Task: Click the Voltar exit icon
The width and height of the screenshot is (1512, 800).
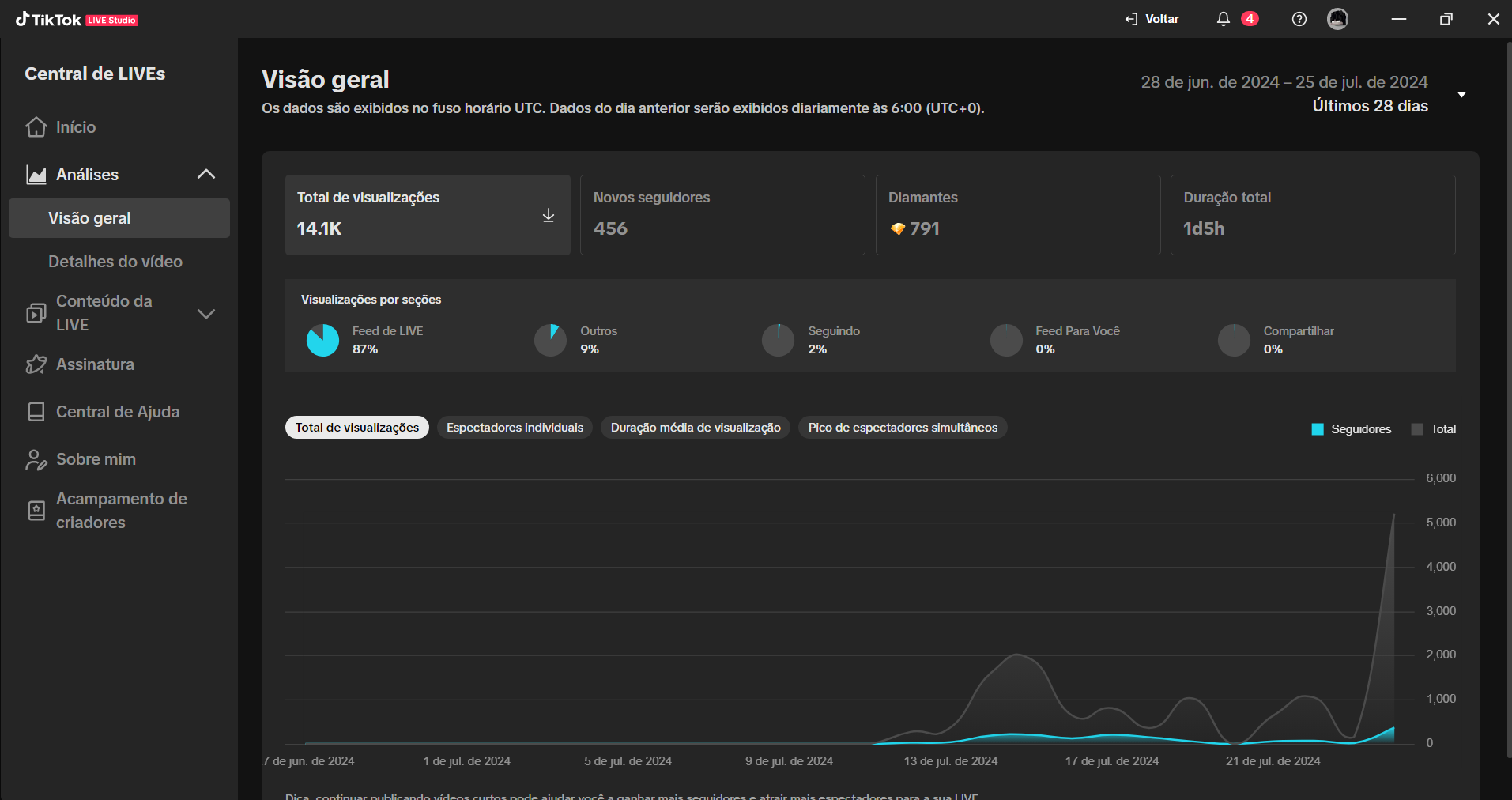Action: [x=1131, y=19]
